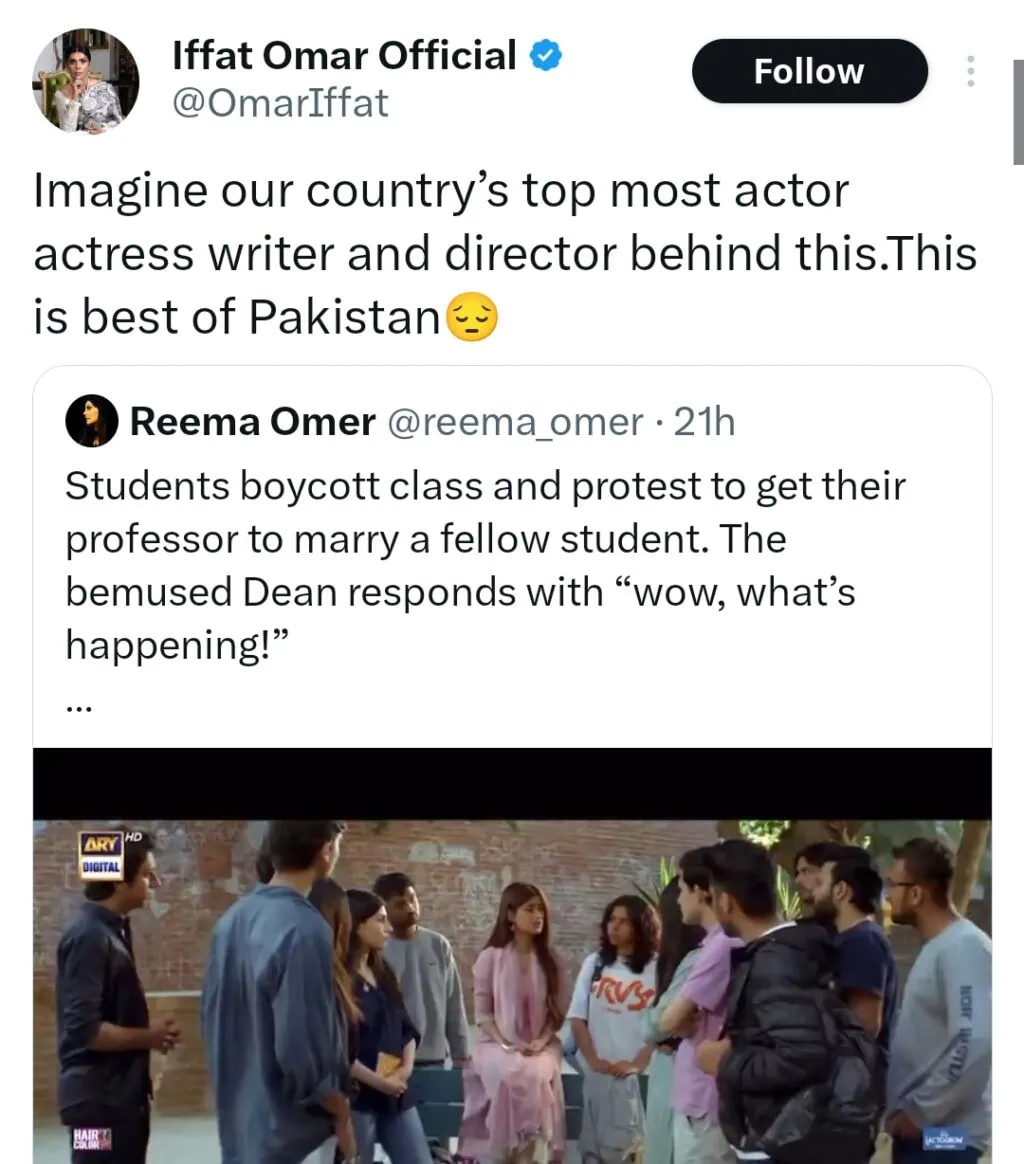Click the Follow button
The height and width of the screenshot is (1164, 1024).
pyautogui.click(x=809, y=72)
